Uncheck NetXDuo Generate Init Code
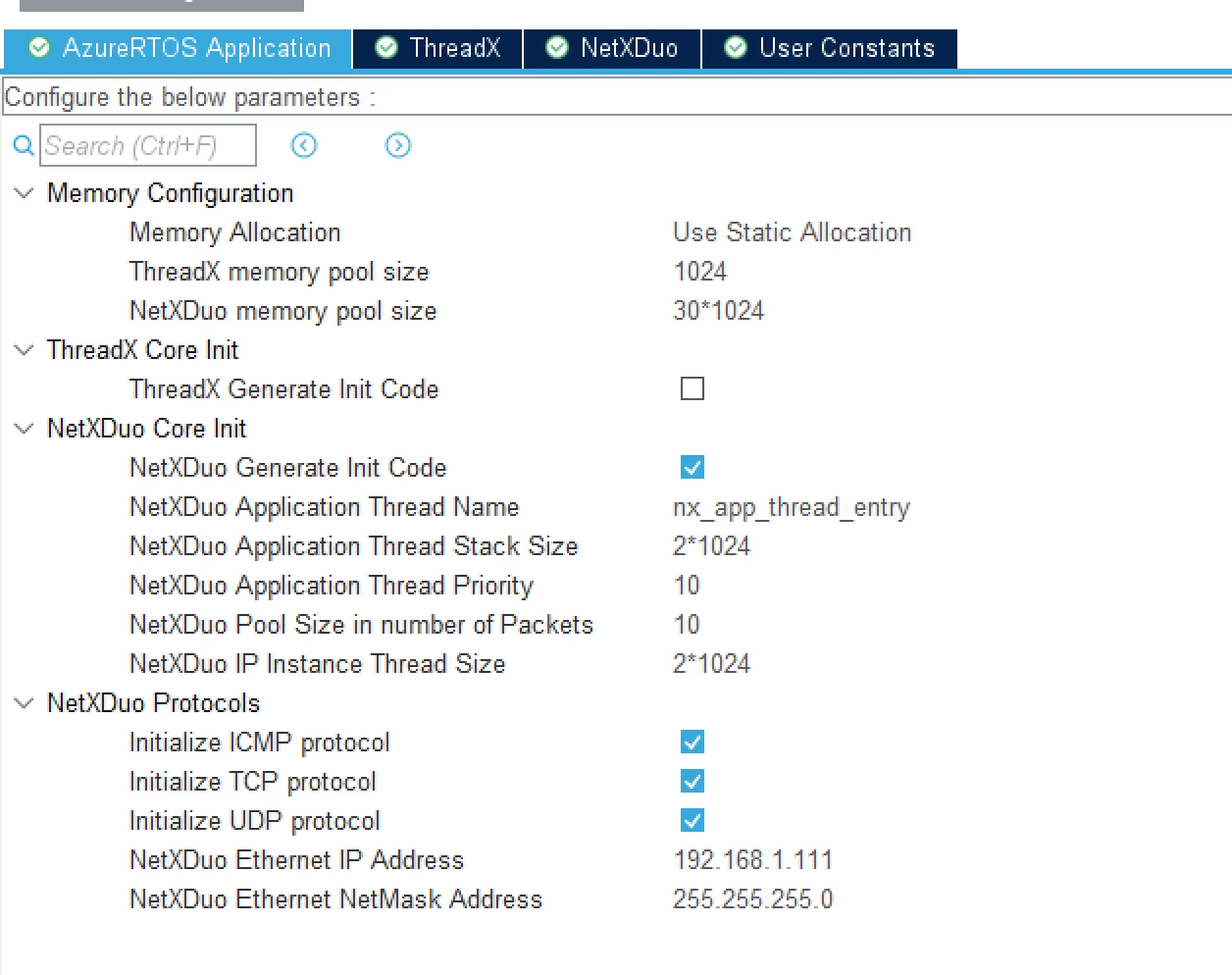The width and height of the screenshot is (1232, 975). point(693,467)
